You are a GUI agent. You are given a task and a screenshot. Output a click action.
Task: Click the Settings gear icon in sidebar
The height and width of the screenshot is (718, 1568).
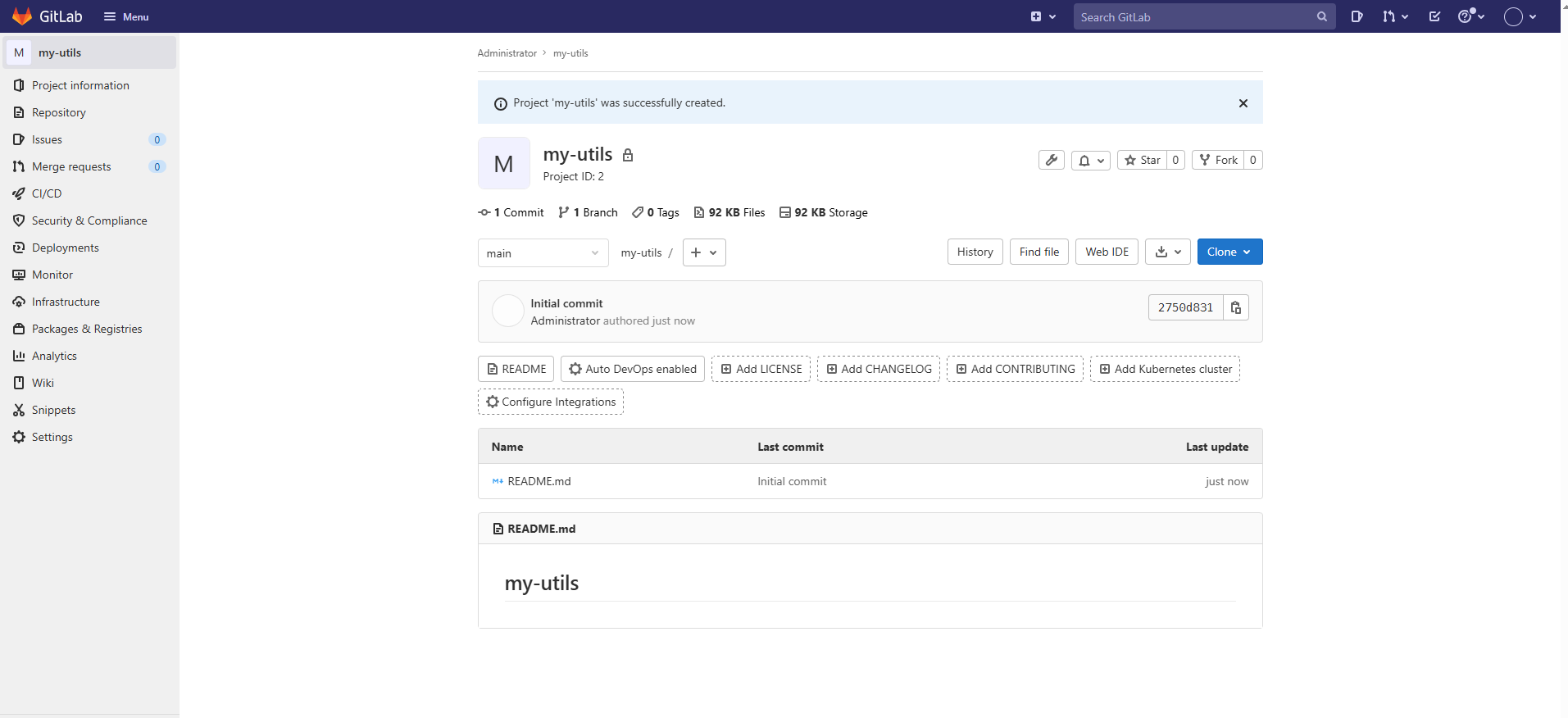click(x=19, y=437)
